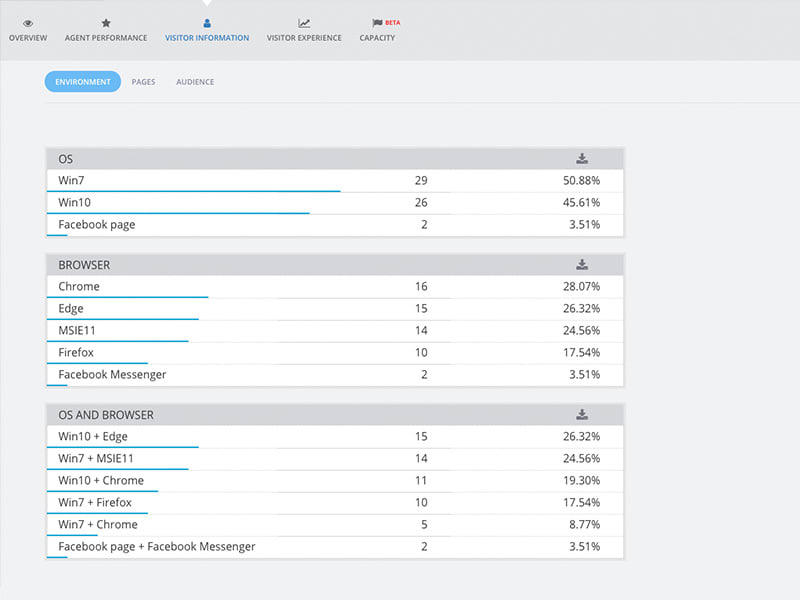Click the 8.77% value for Win7 + Chrome
The image size is (800, 600).
(x=584, y=524)
